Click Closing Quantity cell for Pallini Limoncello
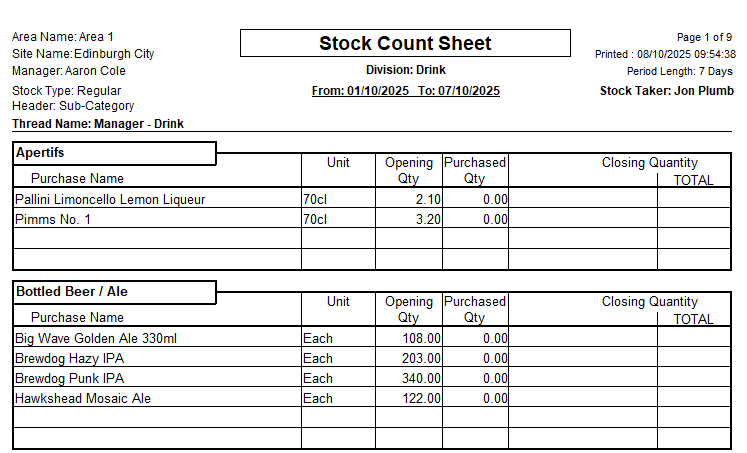Image resolution: width=747 pixels, height=453 pixels. point(583,200)
